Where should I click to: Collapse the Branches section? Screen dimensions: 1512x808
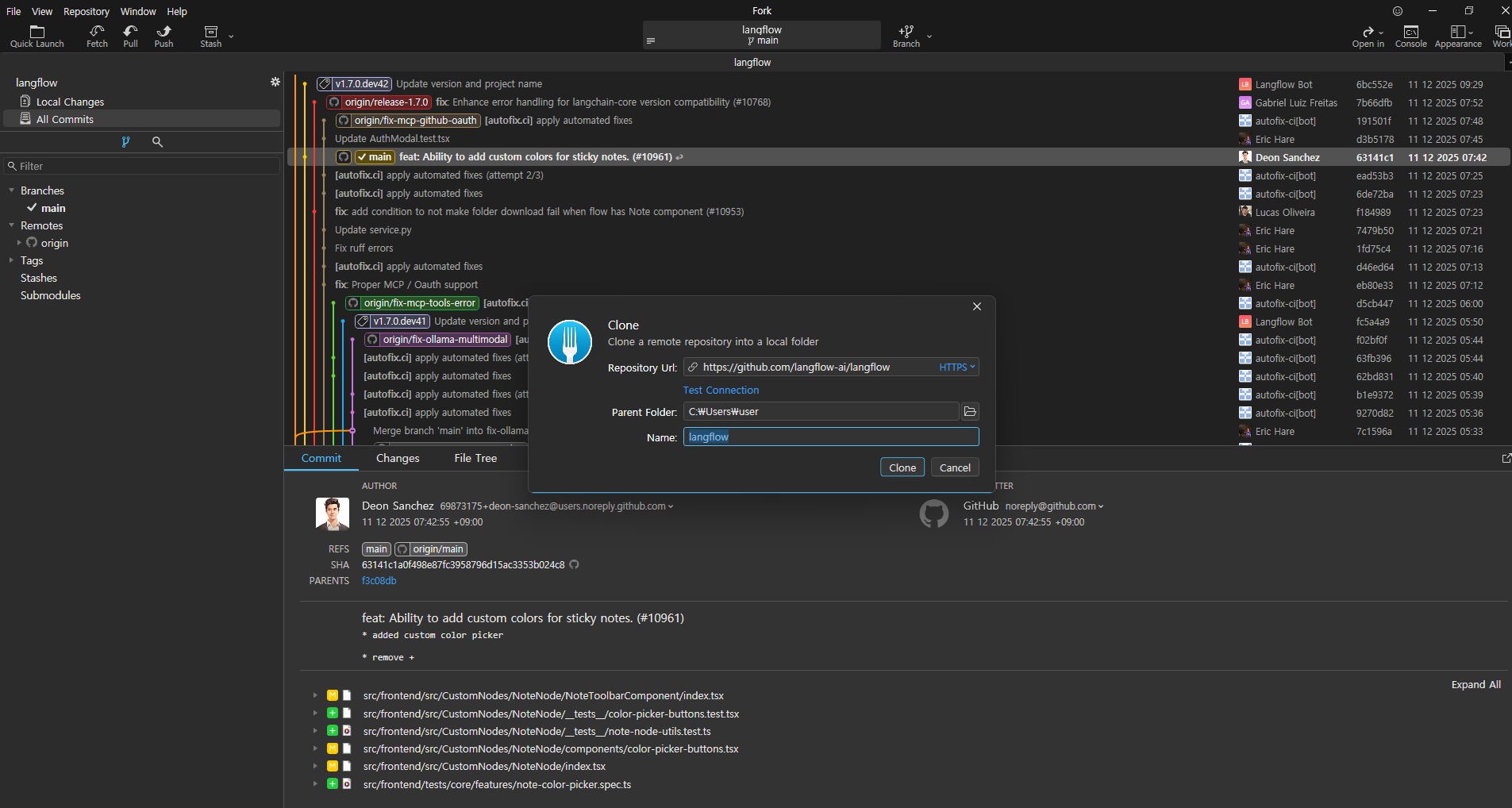click(x=11, y=190)
